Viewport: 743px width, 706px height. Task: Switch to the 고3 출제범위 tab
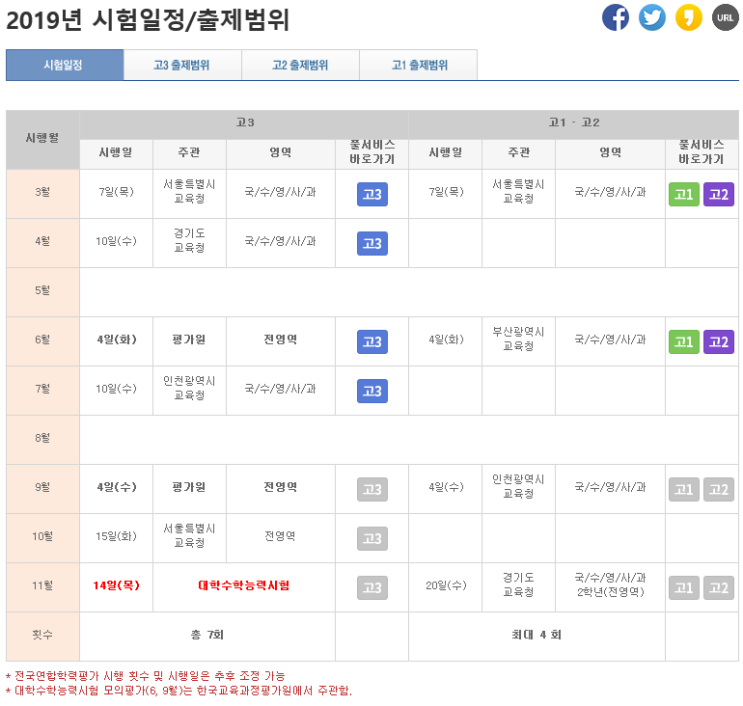click(182, 65)
